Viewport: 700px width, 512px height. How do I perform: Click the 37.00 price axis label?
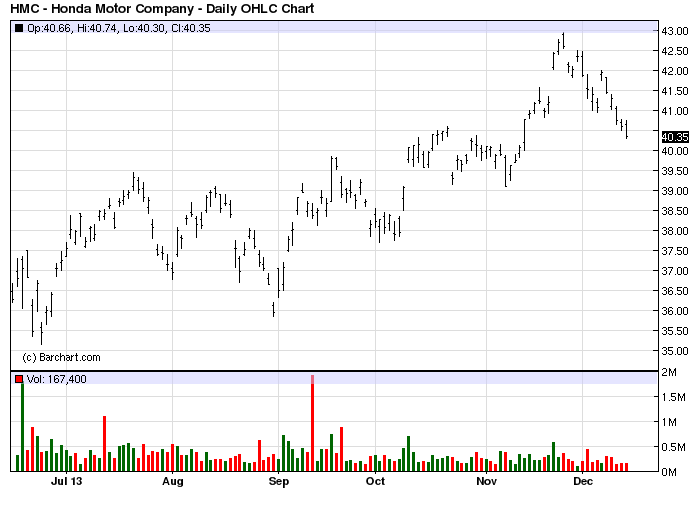675,271
